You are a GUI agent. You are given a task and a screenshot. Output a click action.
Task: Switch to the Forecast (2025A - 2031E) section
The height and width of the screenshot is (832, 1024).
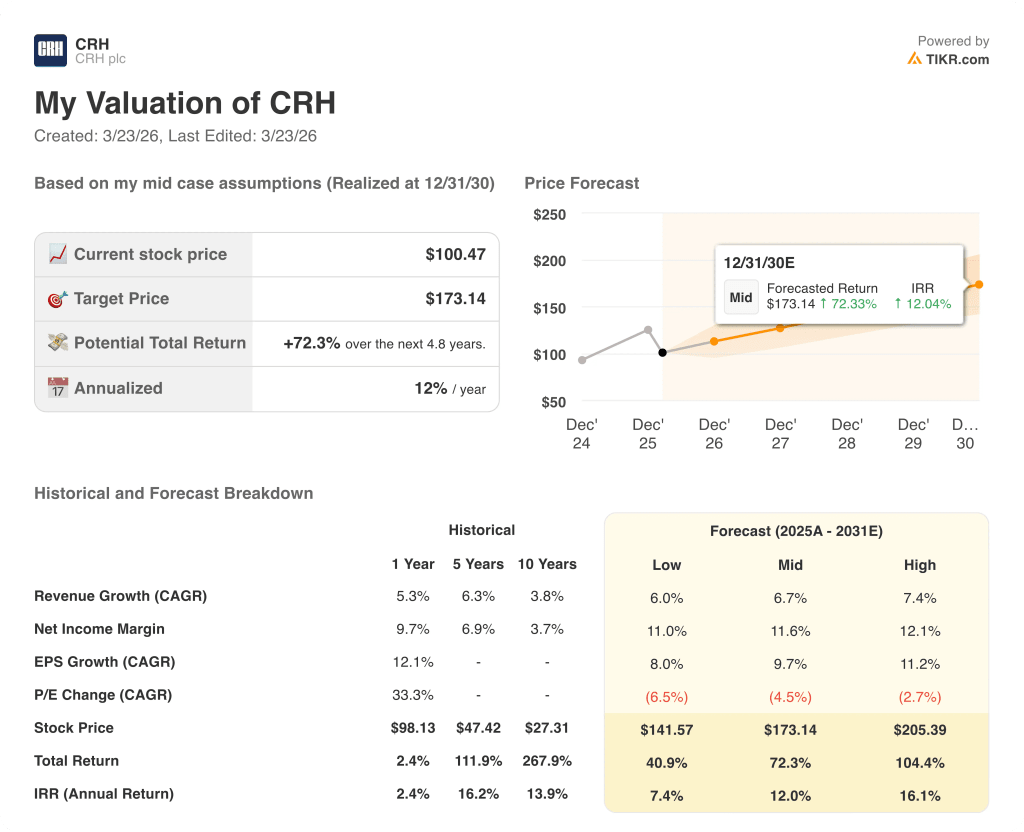click(x=797, y=531)
